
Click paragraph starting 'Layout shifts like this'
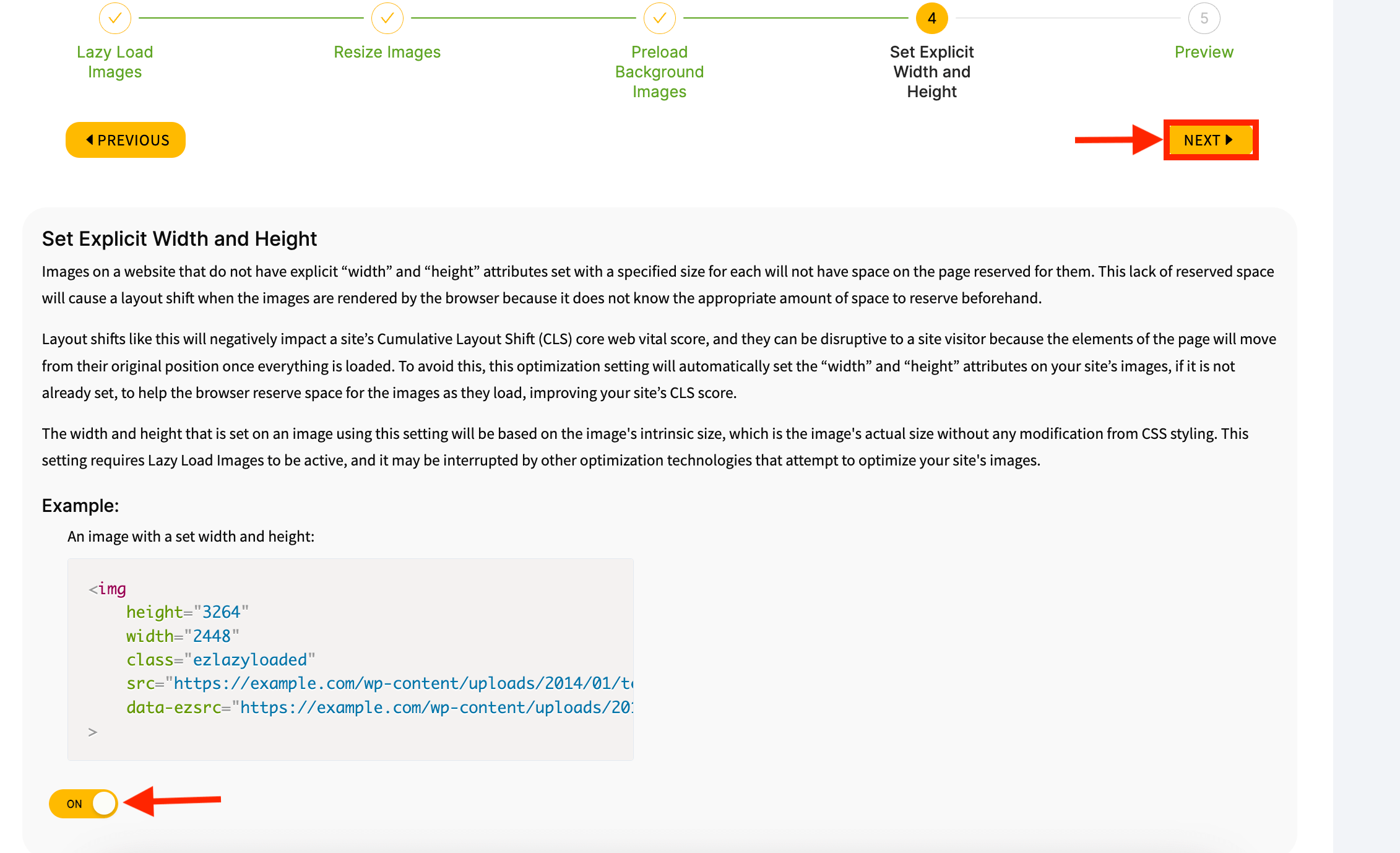(659, 366)
